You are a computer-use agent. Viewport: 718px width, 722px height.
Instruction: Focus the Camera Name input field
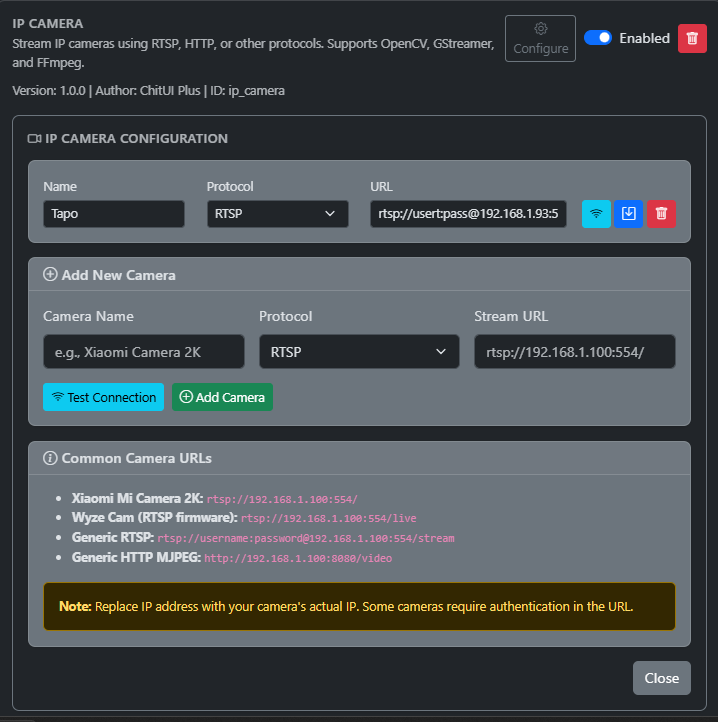(144, 352)
